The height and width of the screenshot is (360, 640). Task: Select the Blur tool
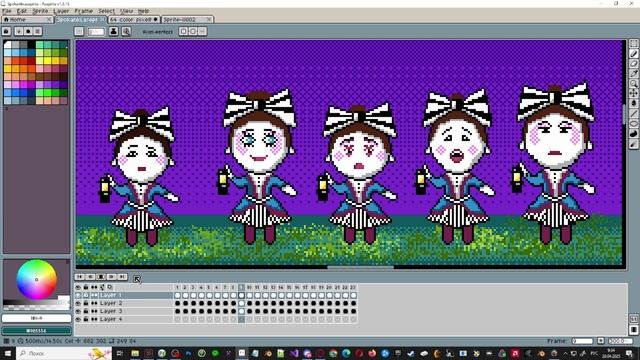click(633, 144)
